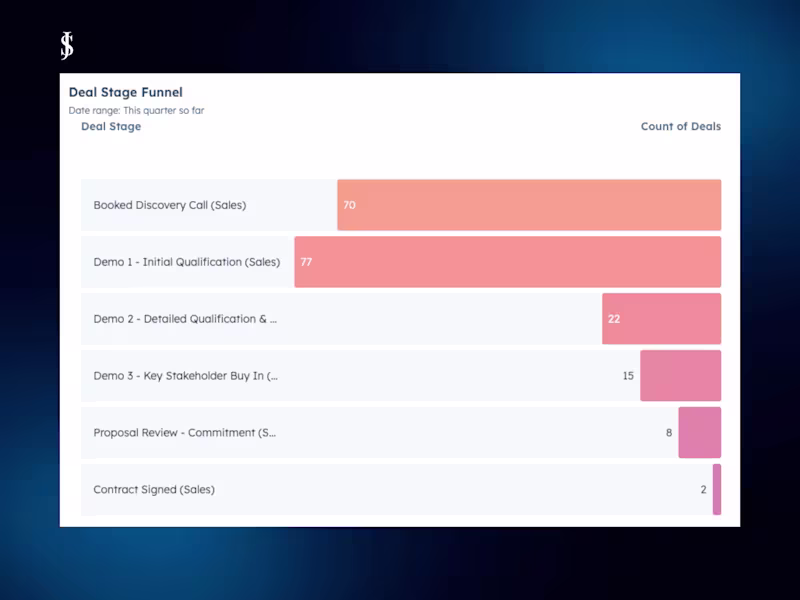Click the Deal Stage Funnel title
This screenshot has width=800, height=600.
[x=125, y=93]
